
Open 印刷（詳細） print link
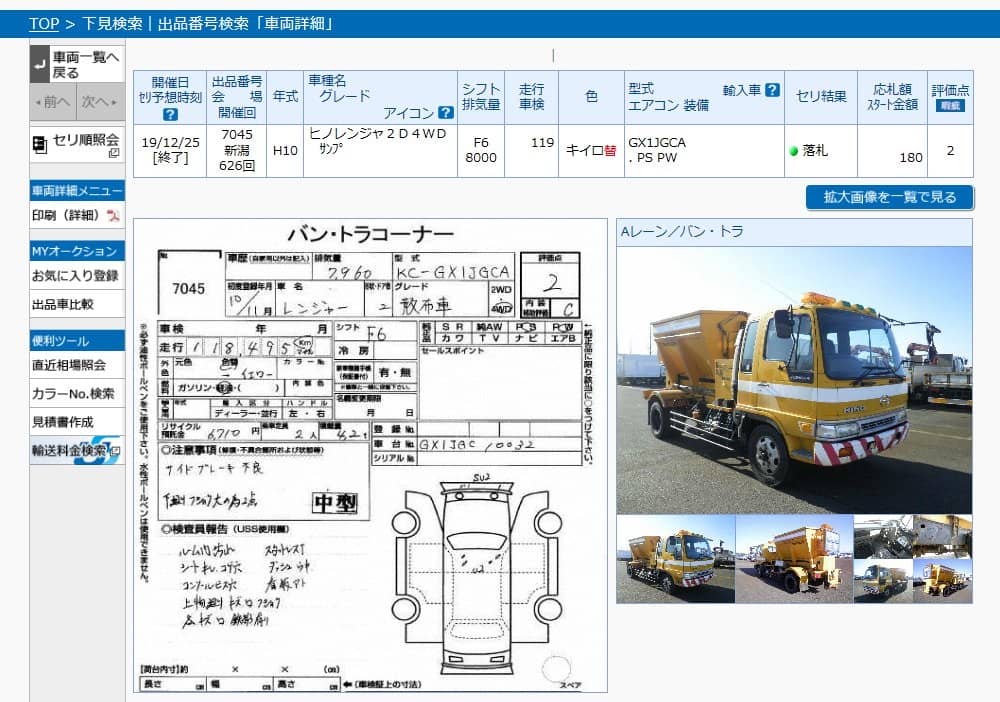[x=66, y=216]
